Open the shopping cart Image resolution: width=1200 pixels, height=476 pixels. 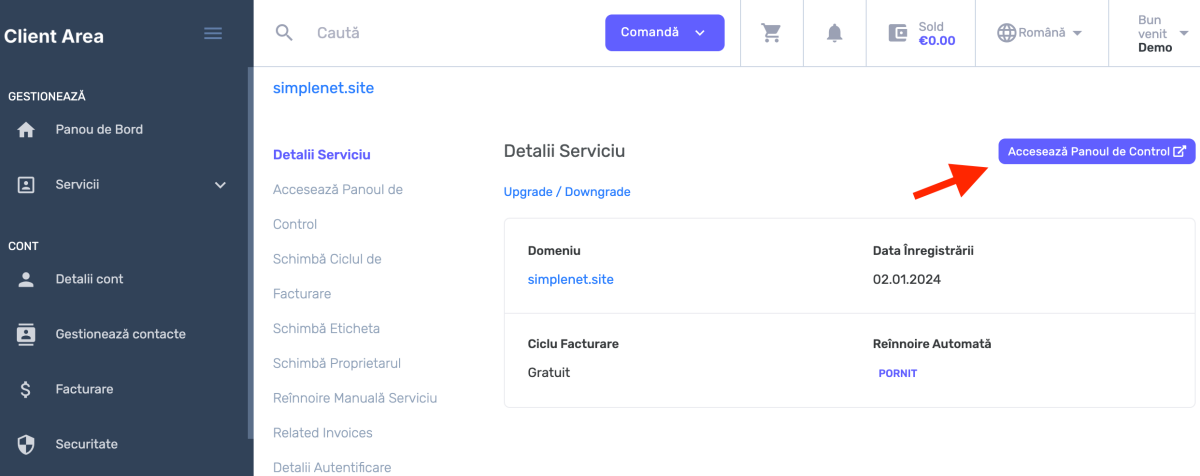click(x=771, y=33)
